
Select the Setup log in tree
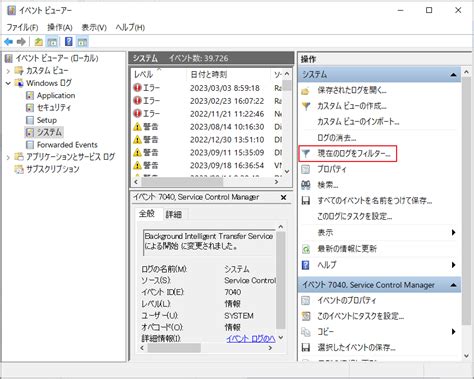47,120
